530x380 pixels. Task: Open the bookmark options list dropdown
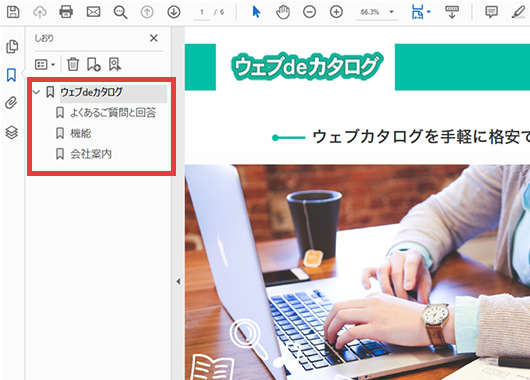coord(45,64)
